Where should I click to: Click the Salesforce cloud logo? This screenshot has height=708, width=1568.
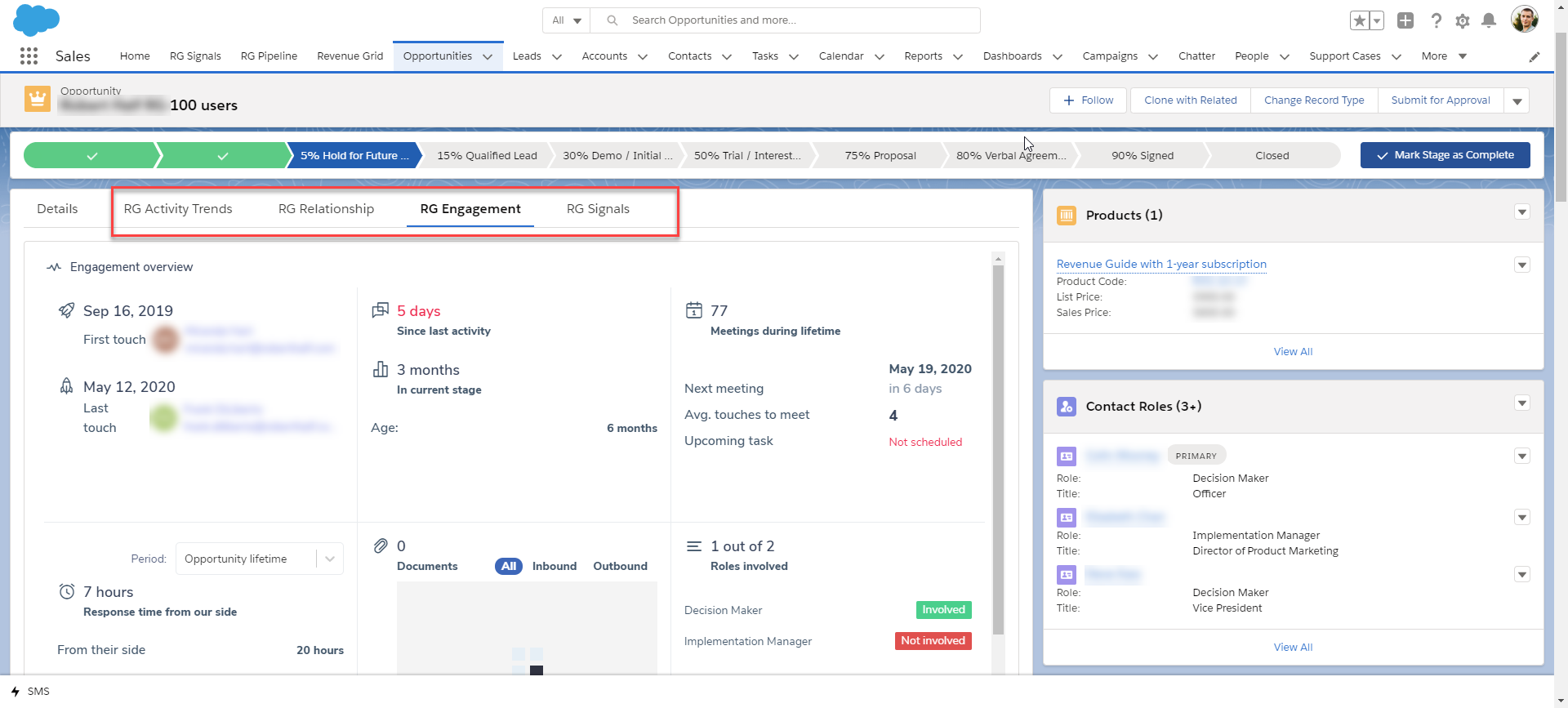(37, 19)
